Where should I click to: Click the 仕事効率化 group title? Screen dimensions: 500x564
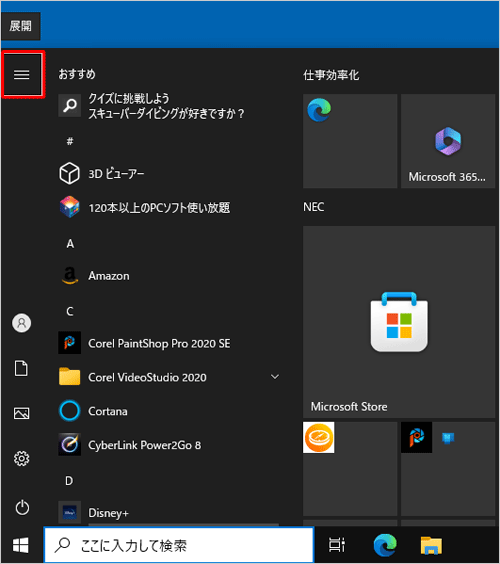(331, 75)
